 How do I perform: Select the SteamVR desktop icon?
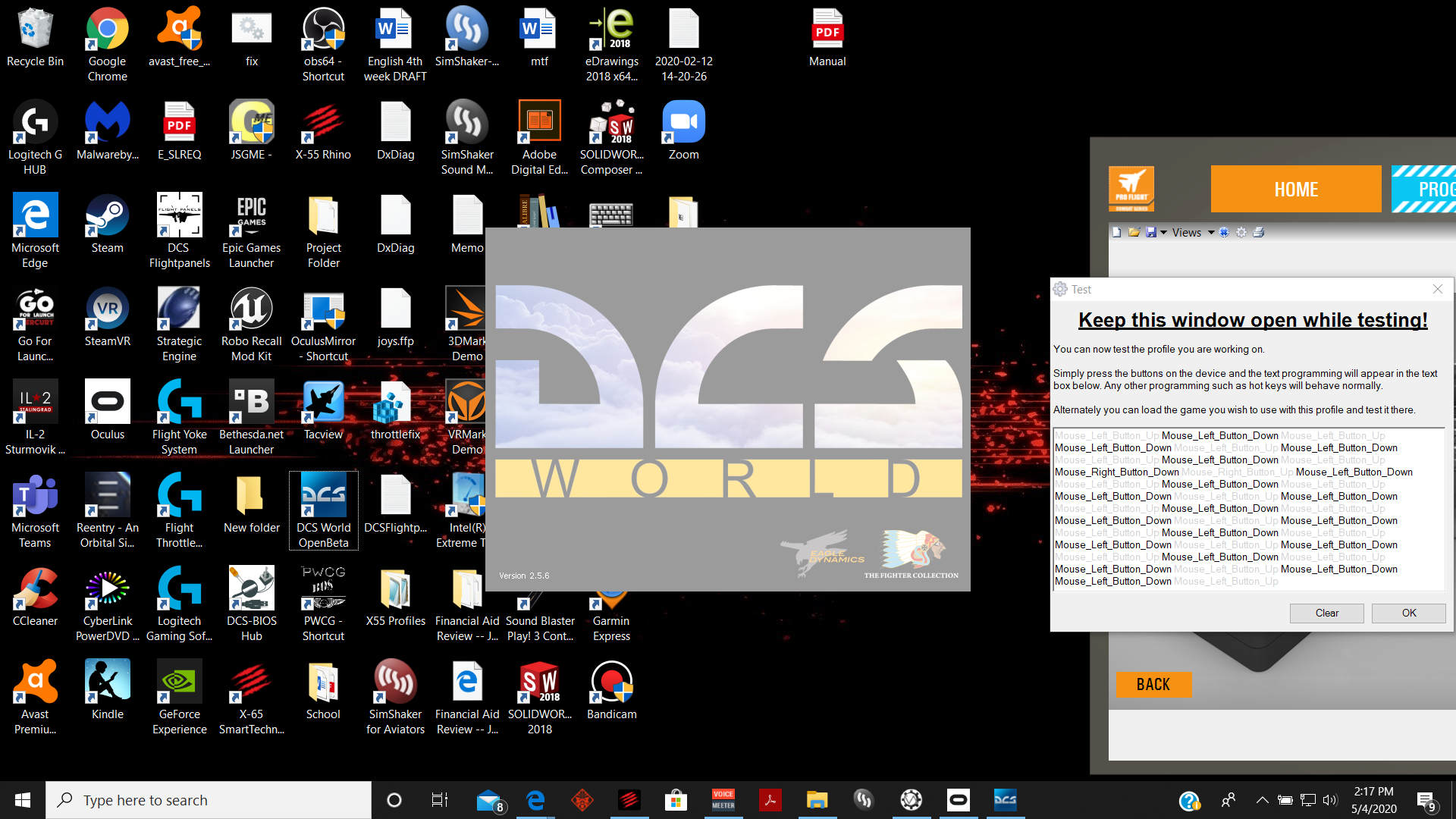click(107, 317)
